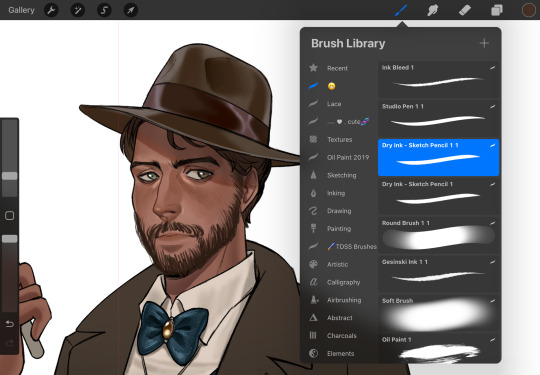
Task: Choose the Oil Paint 1 brush
Action: 438,348
